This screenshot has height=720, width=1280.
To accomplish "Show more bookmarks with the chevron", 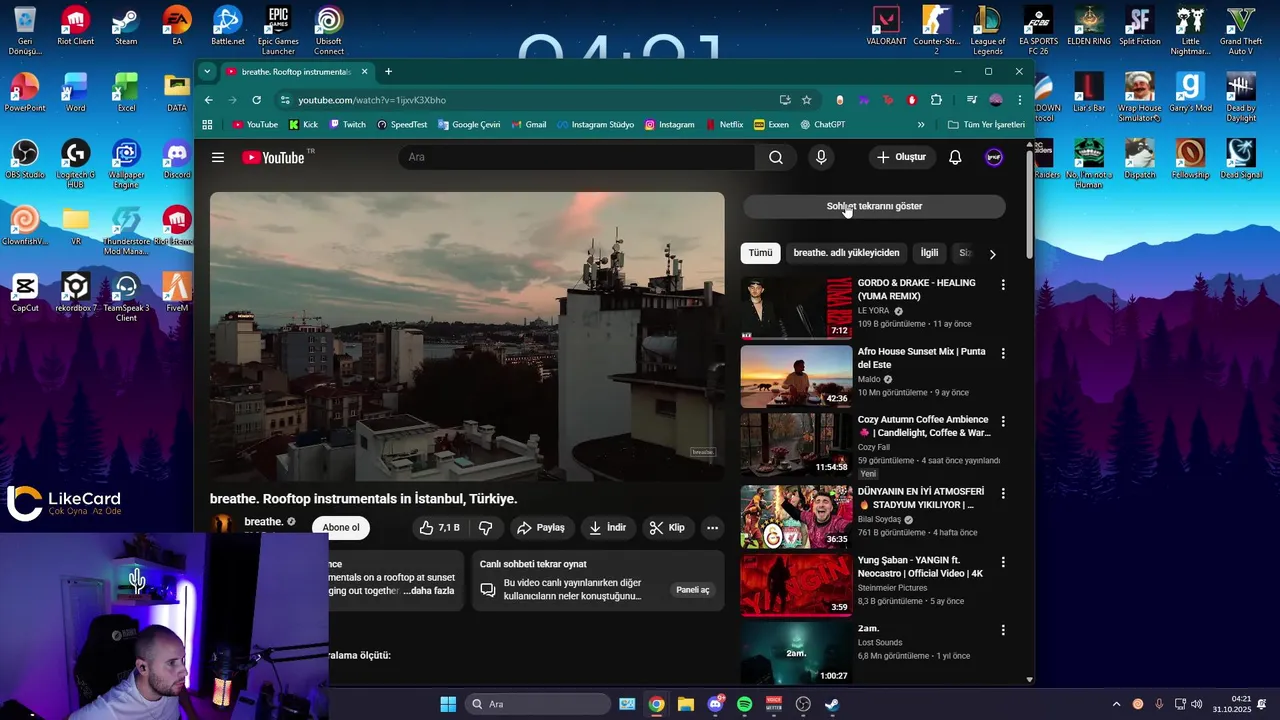I will [921, 125].
